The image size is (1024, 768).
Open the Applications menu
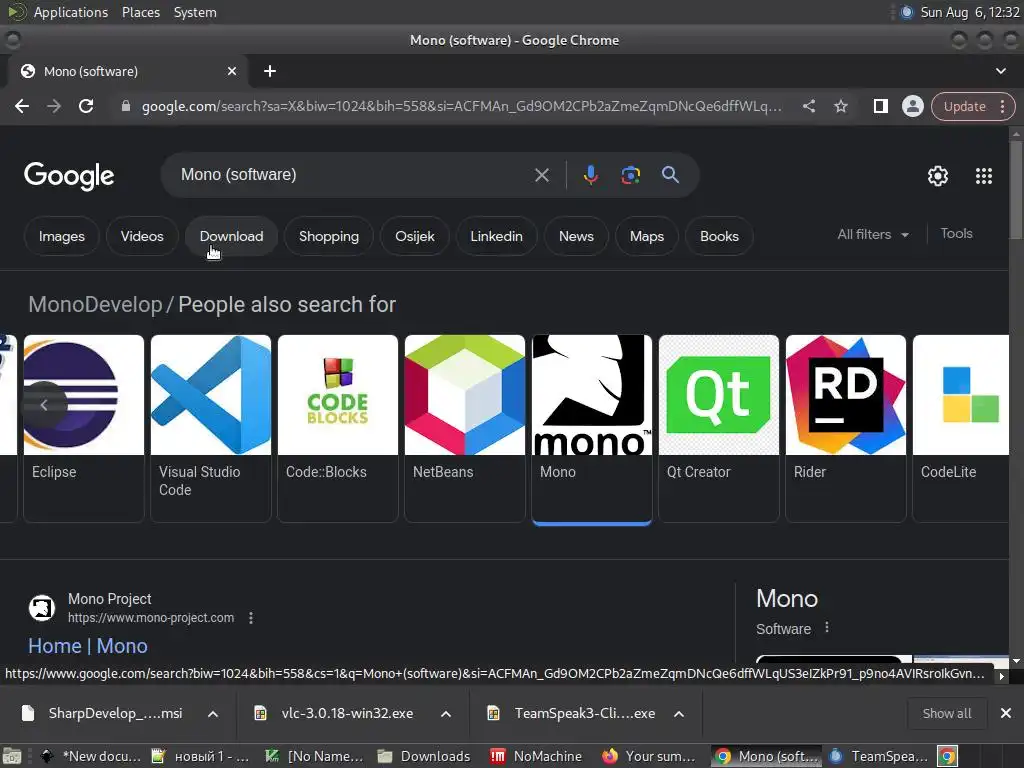[x=71, y=12]
